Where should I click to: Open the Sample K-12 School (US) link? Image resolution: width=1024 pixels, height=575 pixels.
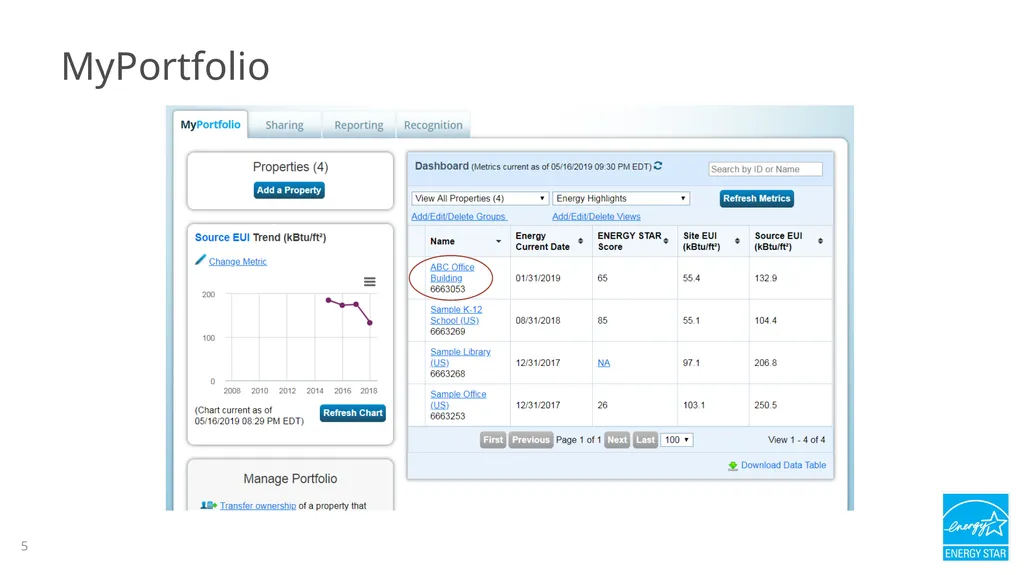click(456, 315)
